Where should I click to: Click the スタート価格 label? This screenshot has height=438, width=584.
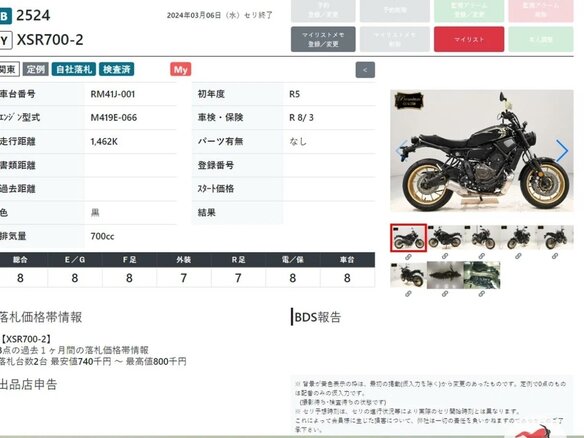[216, 189]
